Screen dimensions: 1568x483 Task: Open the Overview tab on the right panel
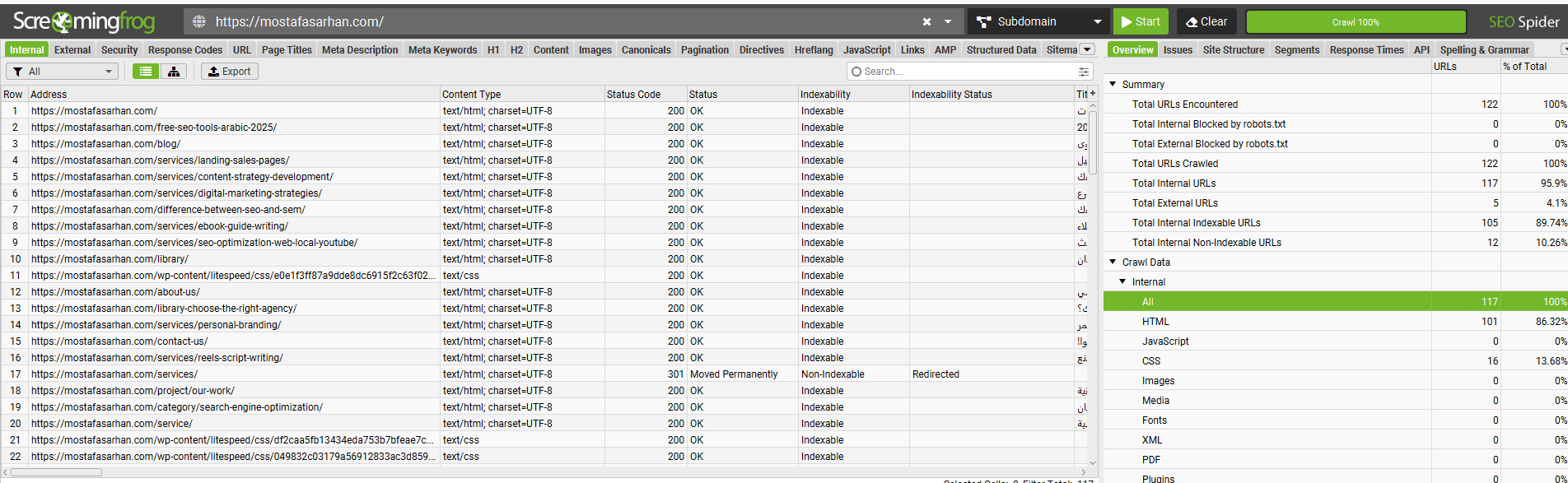point(1132,50)
